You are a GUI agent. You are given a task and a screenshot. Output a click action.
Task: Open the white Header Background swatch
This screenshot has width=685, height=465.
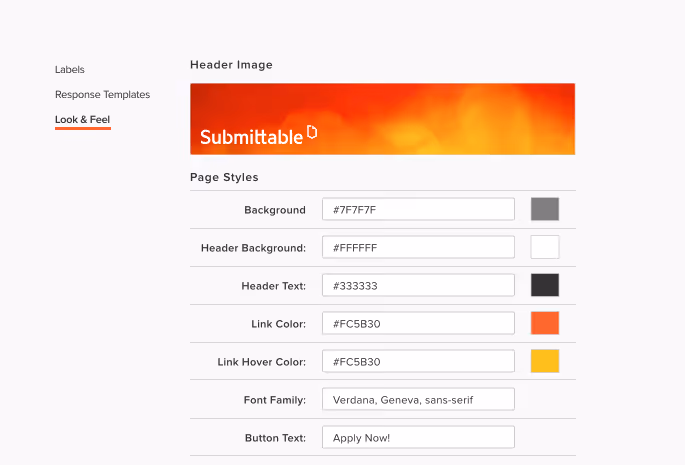coord(545,247)
